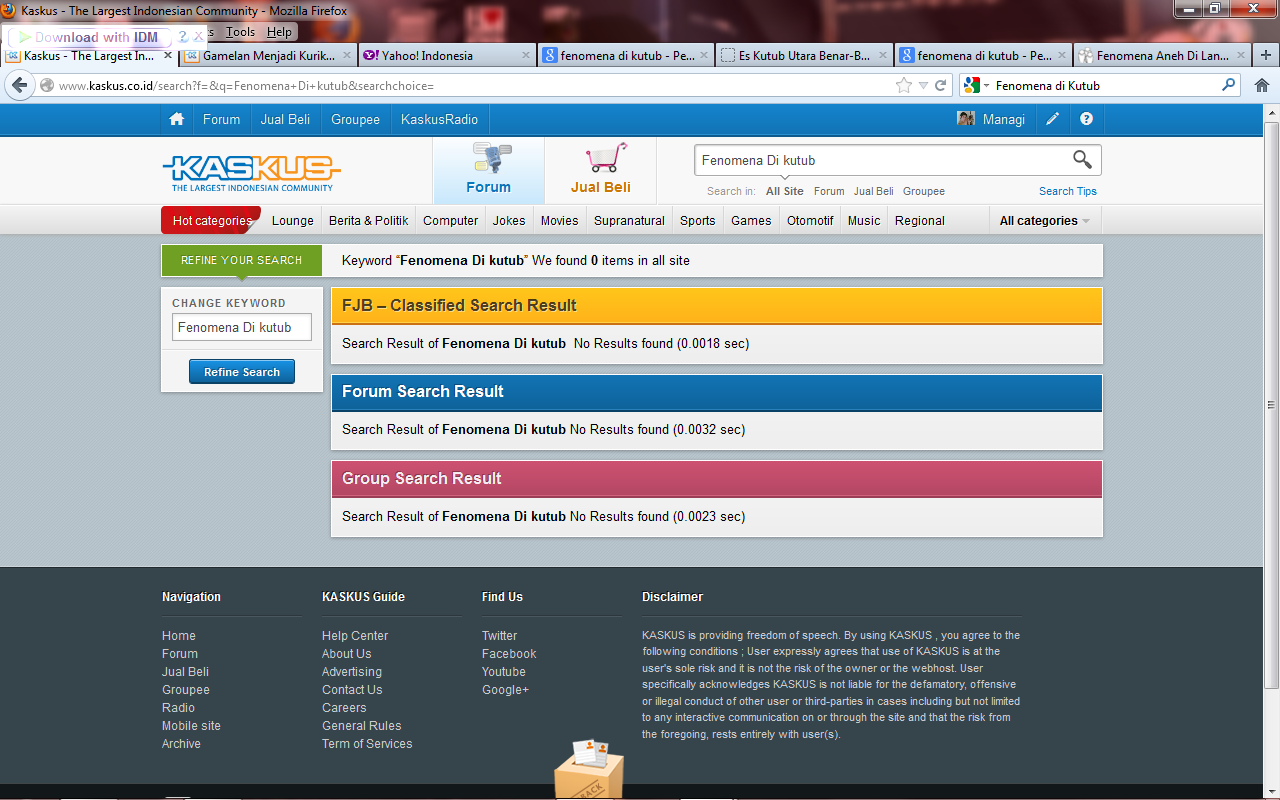Open the Otomotif category
1280x800 pixels.
810,221
